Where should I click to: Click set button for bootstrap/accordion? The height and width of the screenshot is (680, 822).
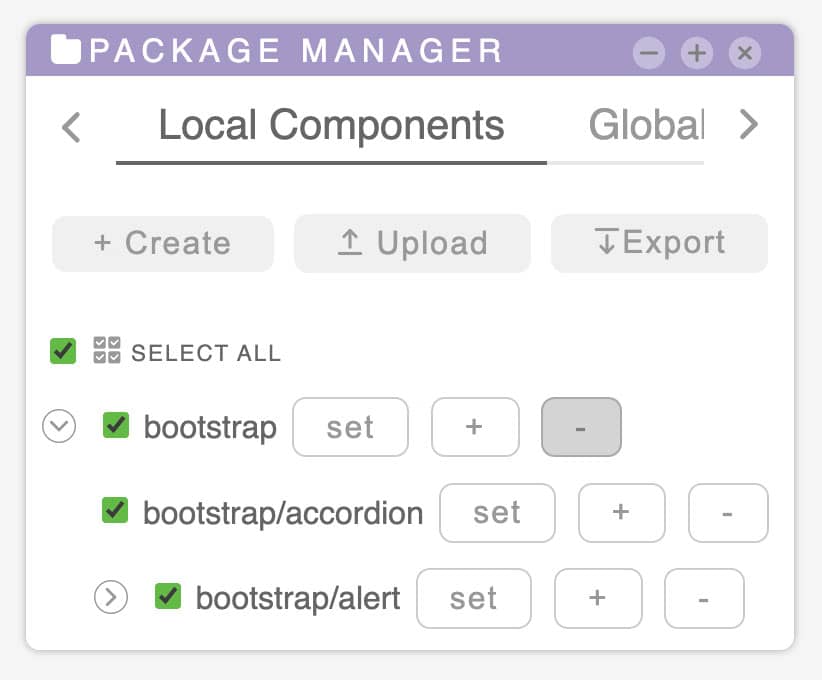tap(497, 513)
